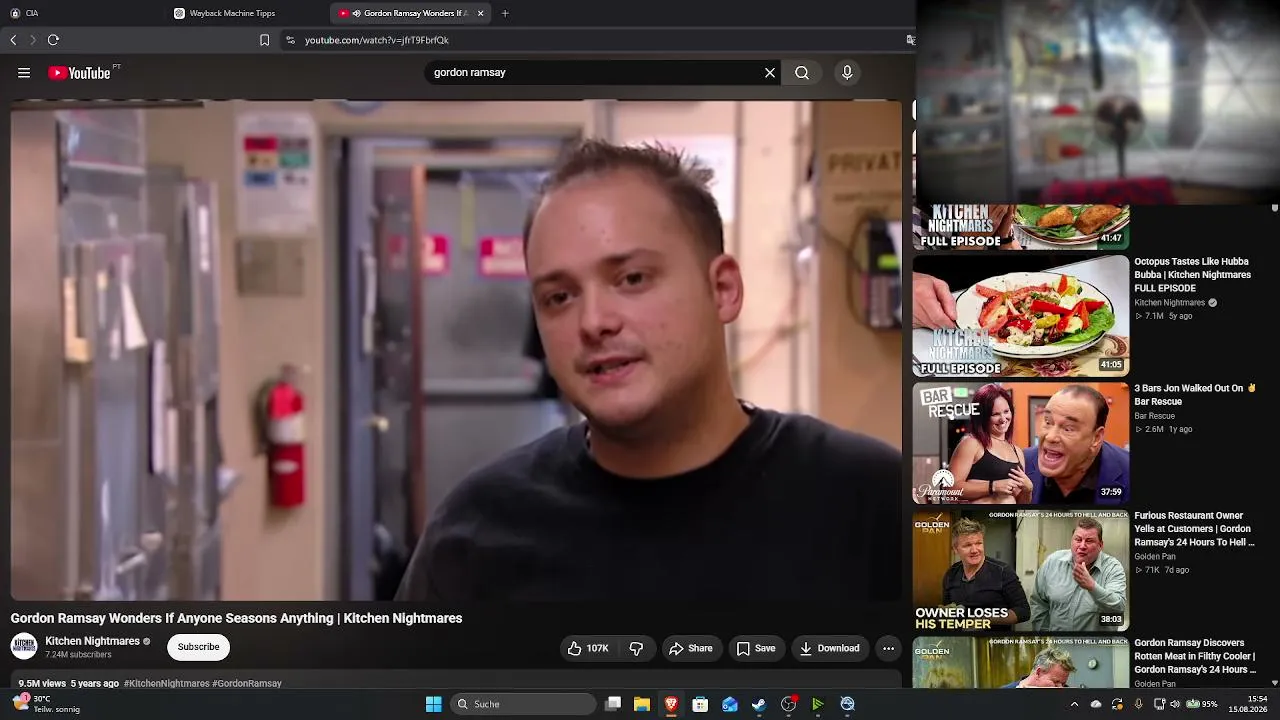Open 'Octopus Tastes Like Hubba Bubba' video title
The height and width of the screenshot is (720, 1280).
[x=1192, y=275]
